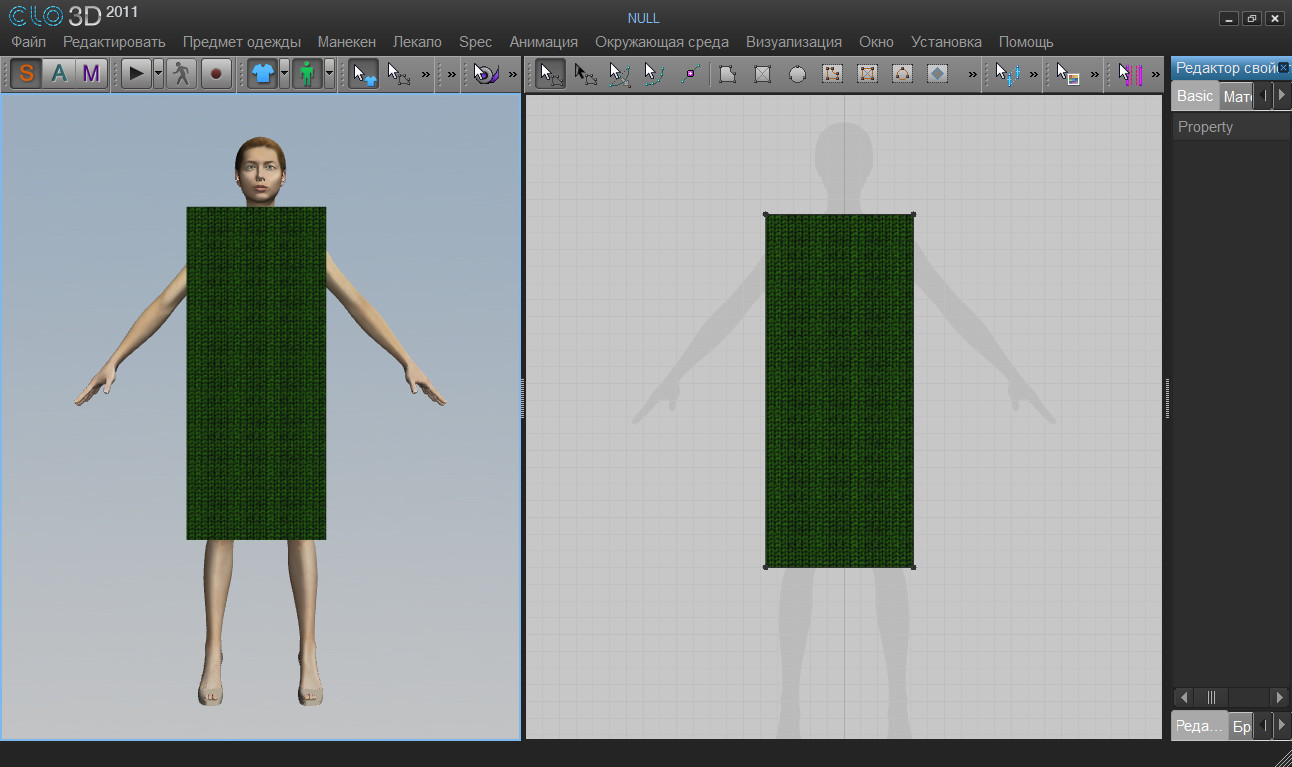Expand dropdown next to green avatar icon
This screenshot has height=767, width=1292.
pyautogui.click(x=329, y=74)
